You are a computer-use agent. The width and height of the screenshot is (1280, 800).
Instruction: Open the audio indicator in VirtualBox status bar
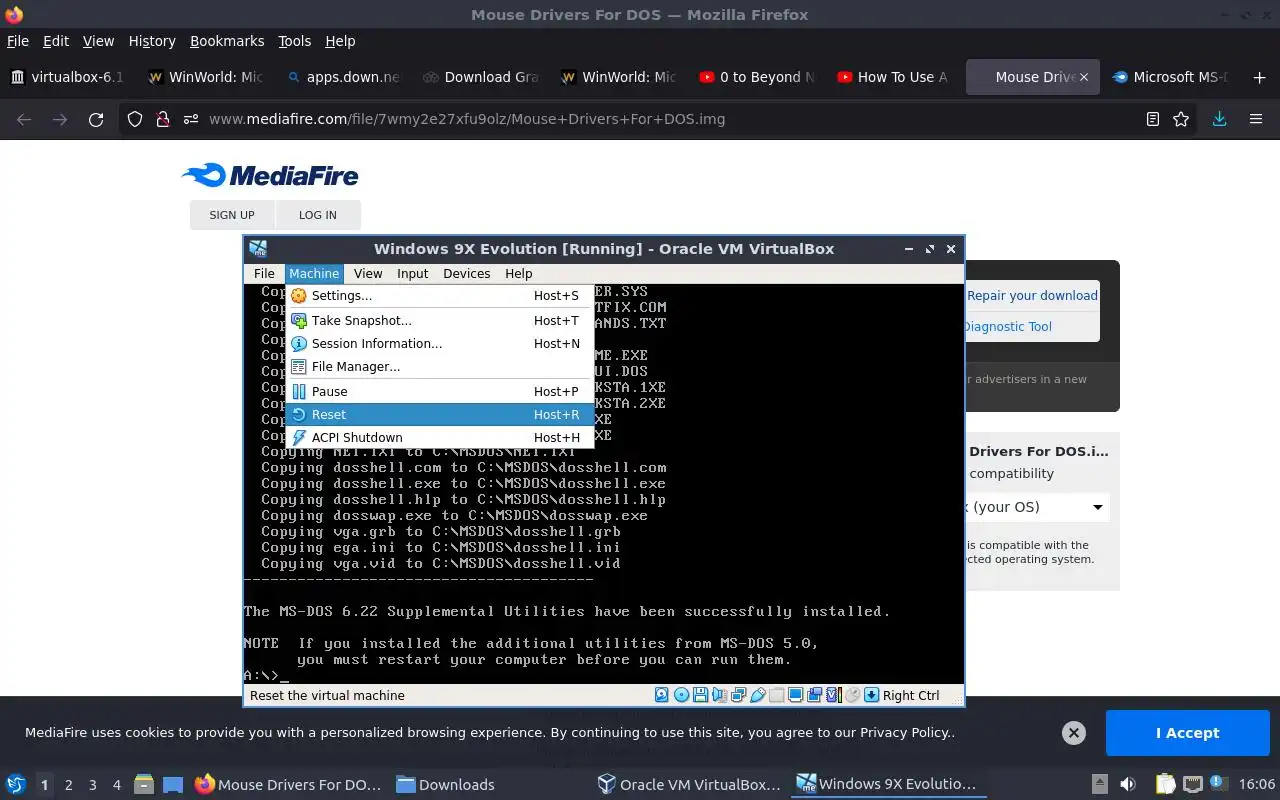click(720, 695)
